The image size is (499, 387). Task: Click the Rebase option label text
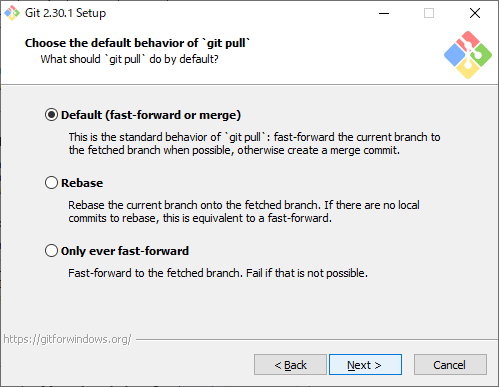point(82,183)
